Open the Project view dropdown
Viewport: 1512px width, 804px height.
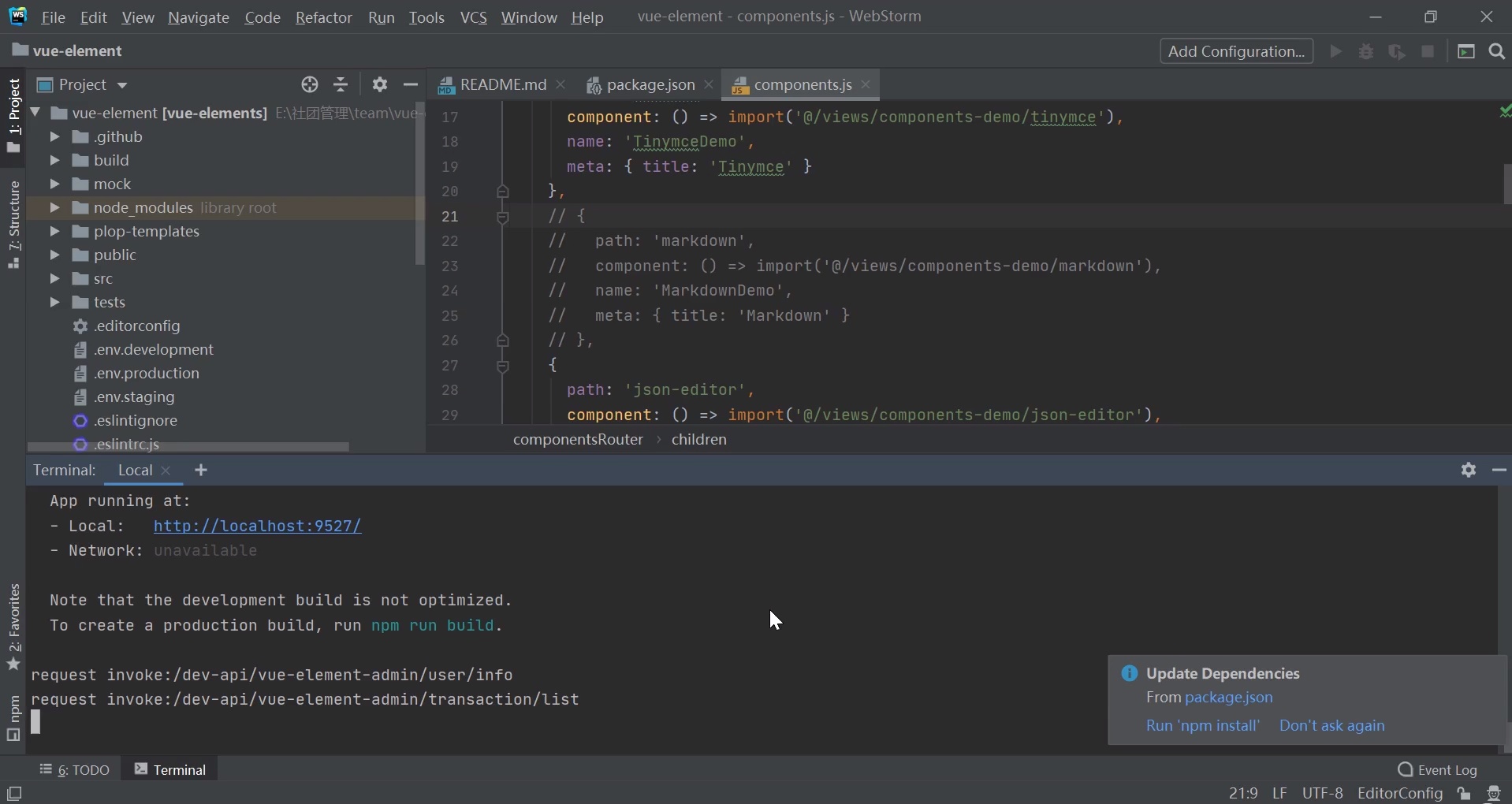(122, 85)
